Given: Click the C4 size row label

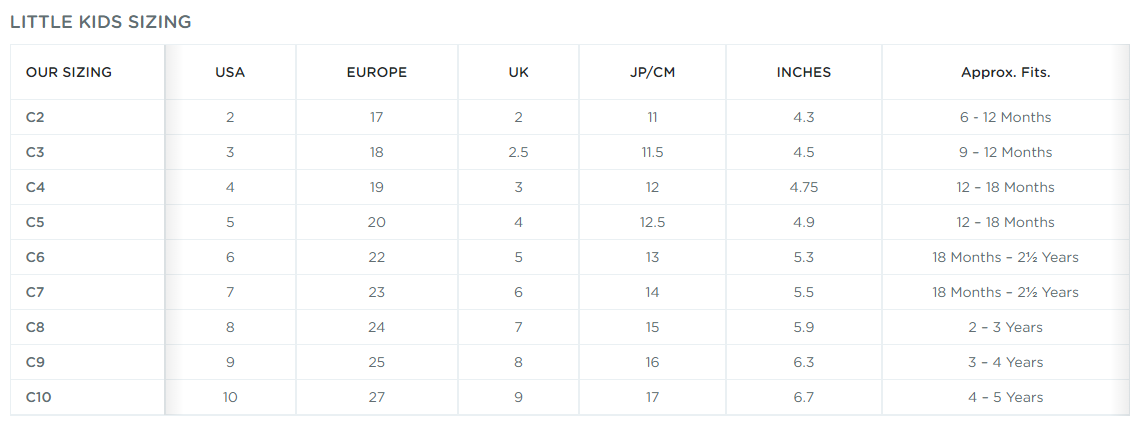Looking at the screenshot, I should point(35,187).
